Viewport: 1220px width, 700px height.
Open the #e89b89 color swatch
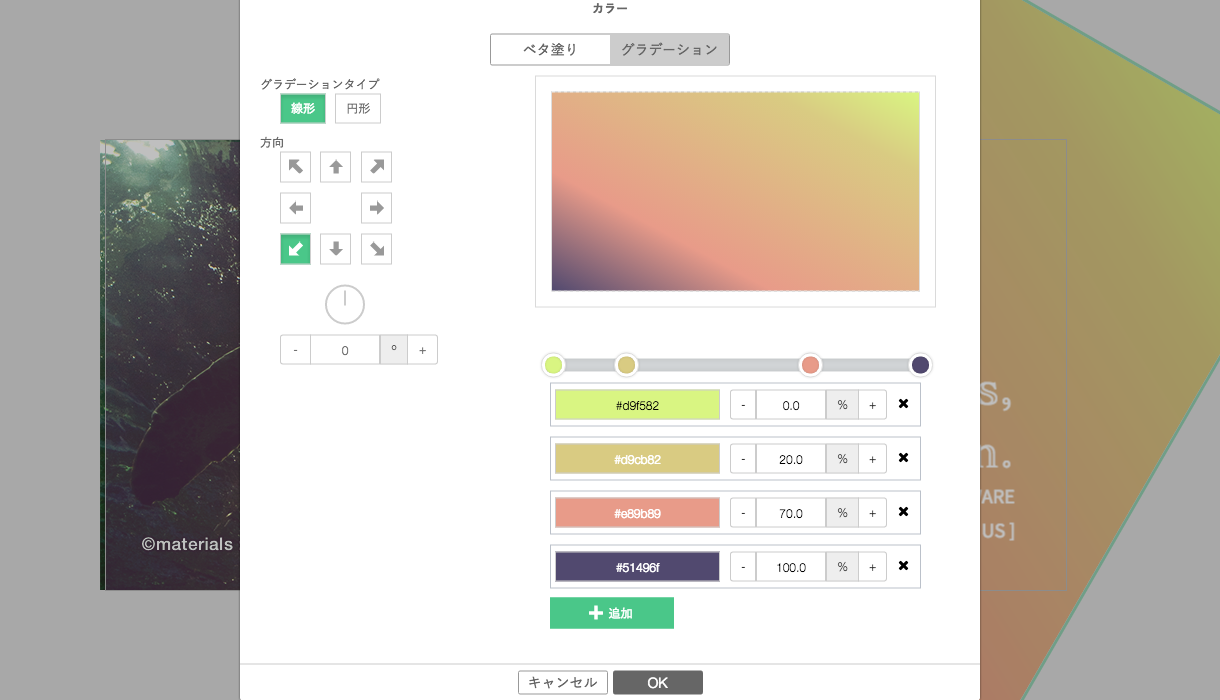coord(637,513)
